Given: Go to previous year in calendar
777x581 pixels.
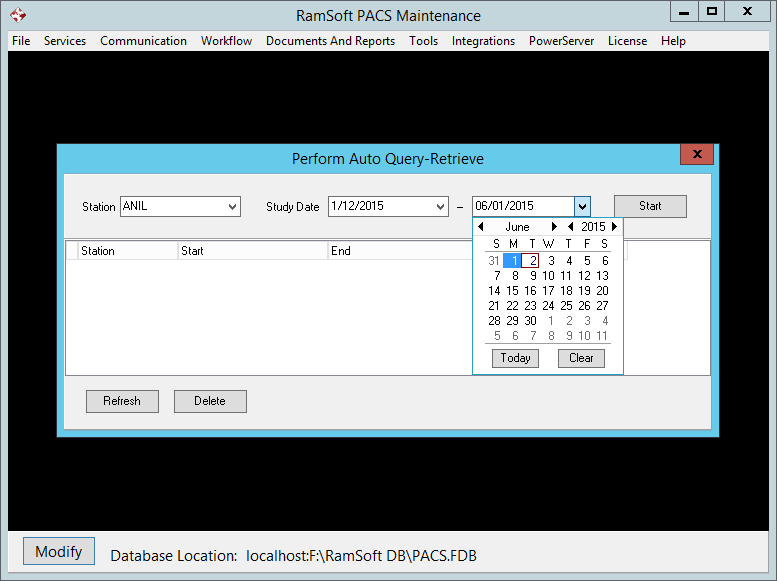Looking at the screenshot, I should pyautogui.click(x=570, y=227).
